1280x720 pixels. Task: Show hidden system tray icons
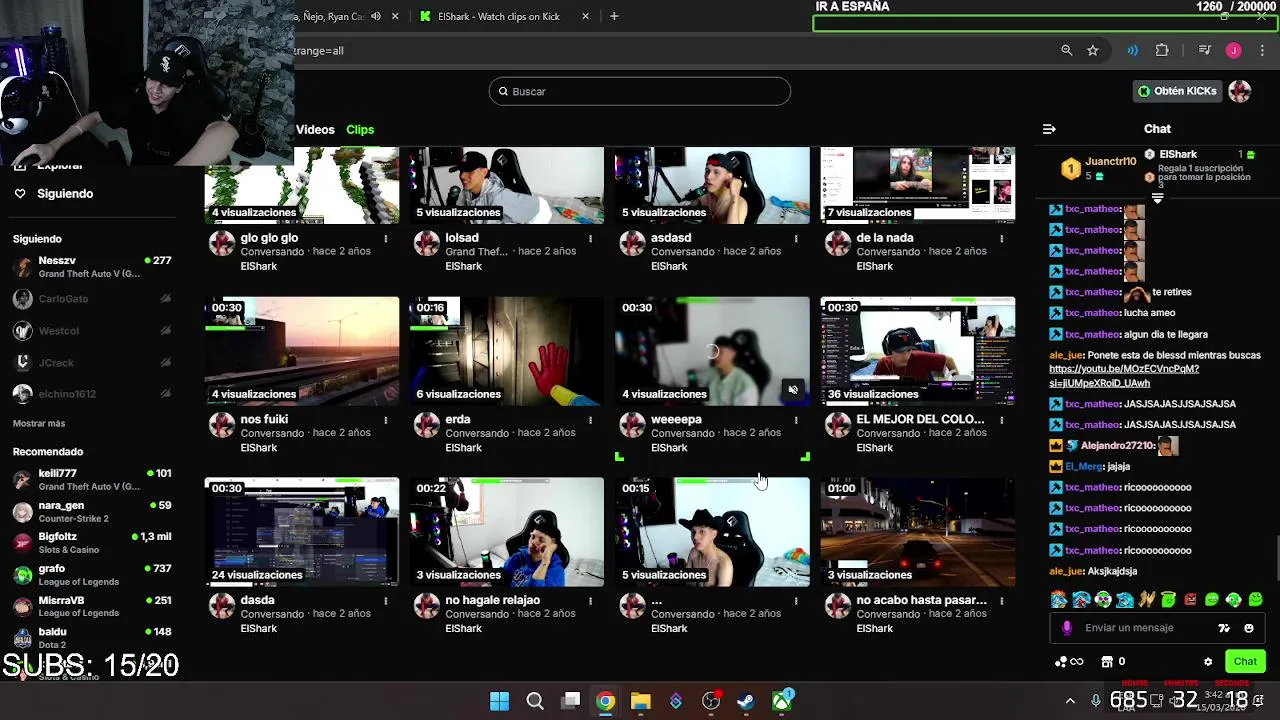tap(1070, 701)
